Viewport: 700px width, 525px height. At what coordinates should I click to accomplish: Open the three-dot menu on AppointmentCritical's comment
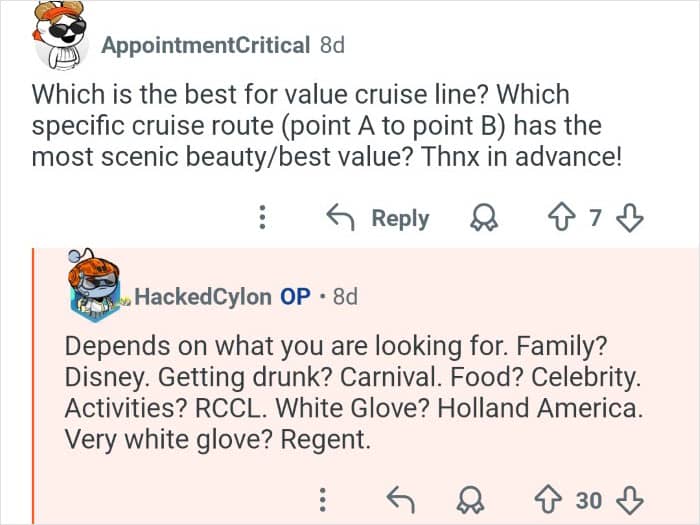point(262,217)
